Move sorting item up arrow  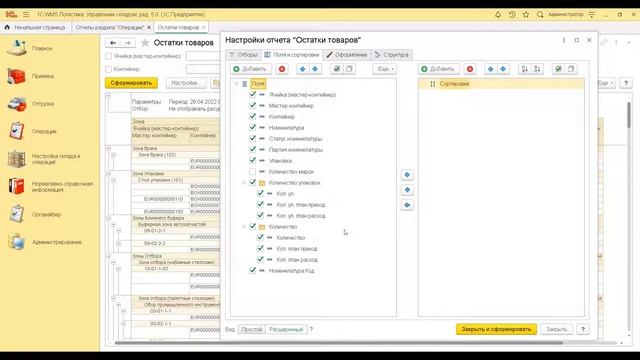[x=491, y=69]
